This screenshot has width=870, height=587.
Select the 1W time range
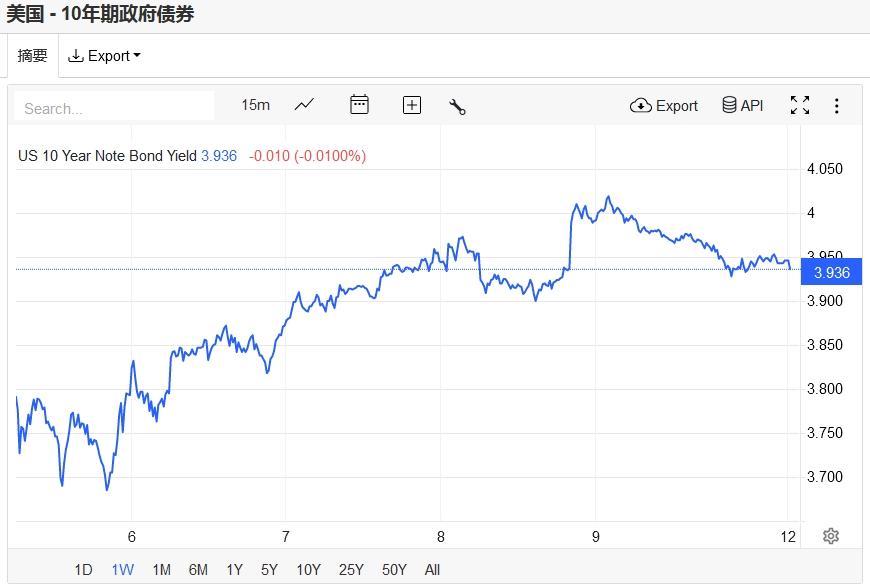click(x=122, y=570)
